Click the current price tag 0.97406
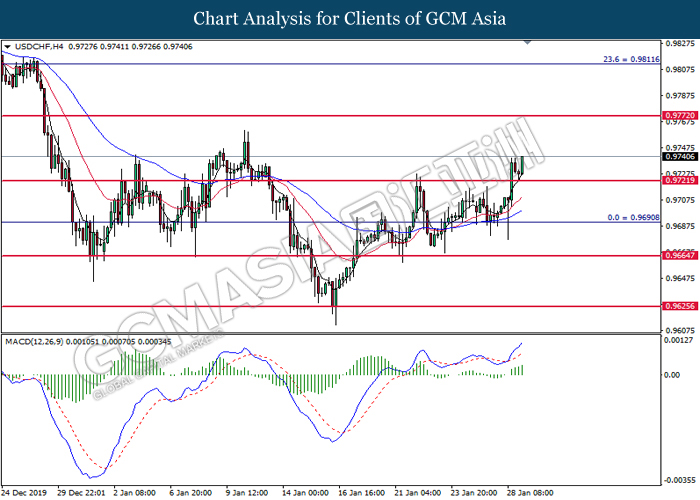The width and height of the screenshot is (700, 500). [x=676, y=156]
